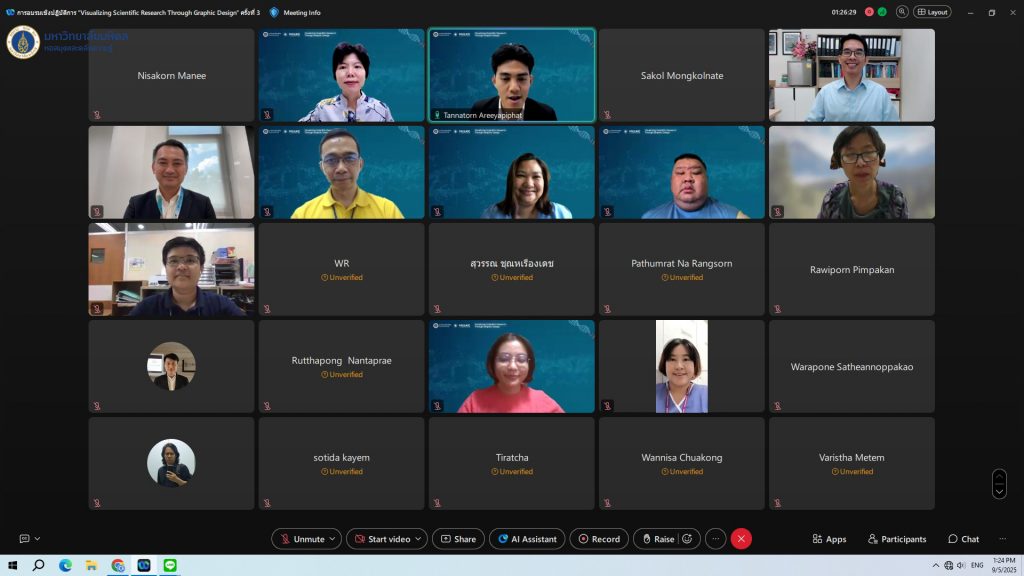The image size is (1024, 576).
Task: Click the Unmute microphone button
Action: point(301,539)
